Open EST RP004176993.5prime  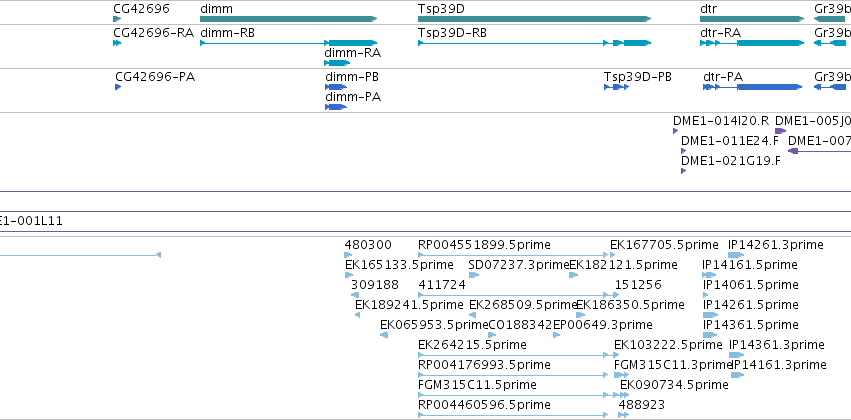point(484,365)
